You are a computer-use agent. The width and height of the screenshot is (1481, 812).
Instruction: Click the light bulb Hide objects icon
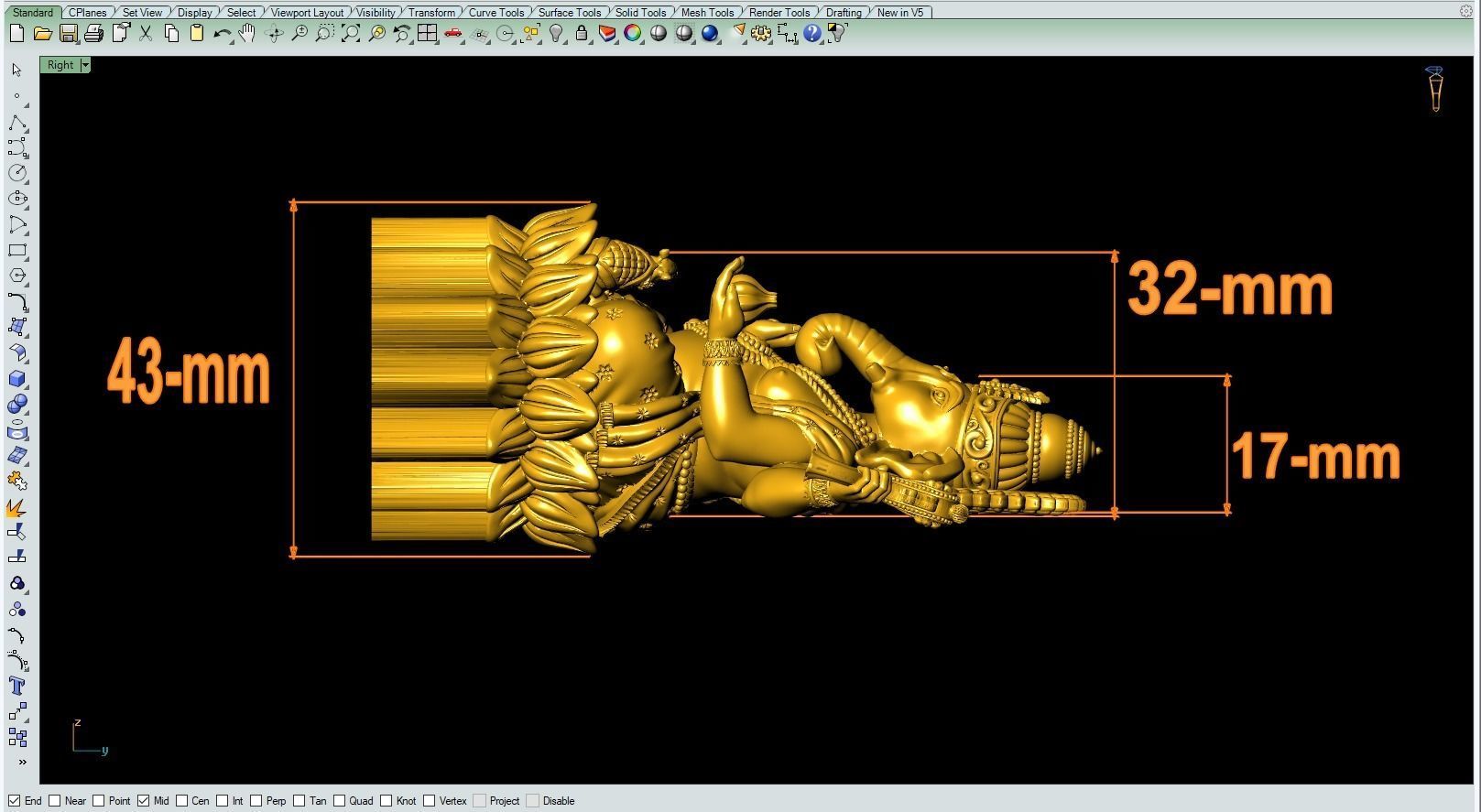[555, 34]
